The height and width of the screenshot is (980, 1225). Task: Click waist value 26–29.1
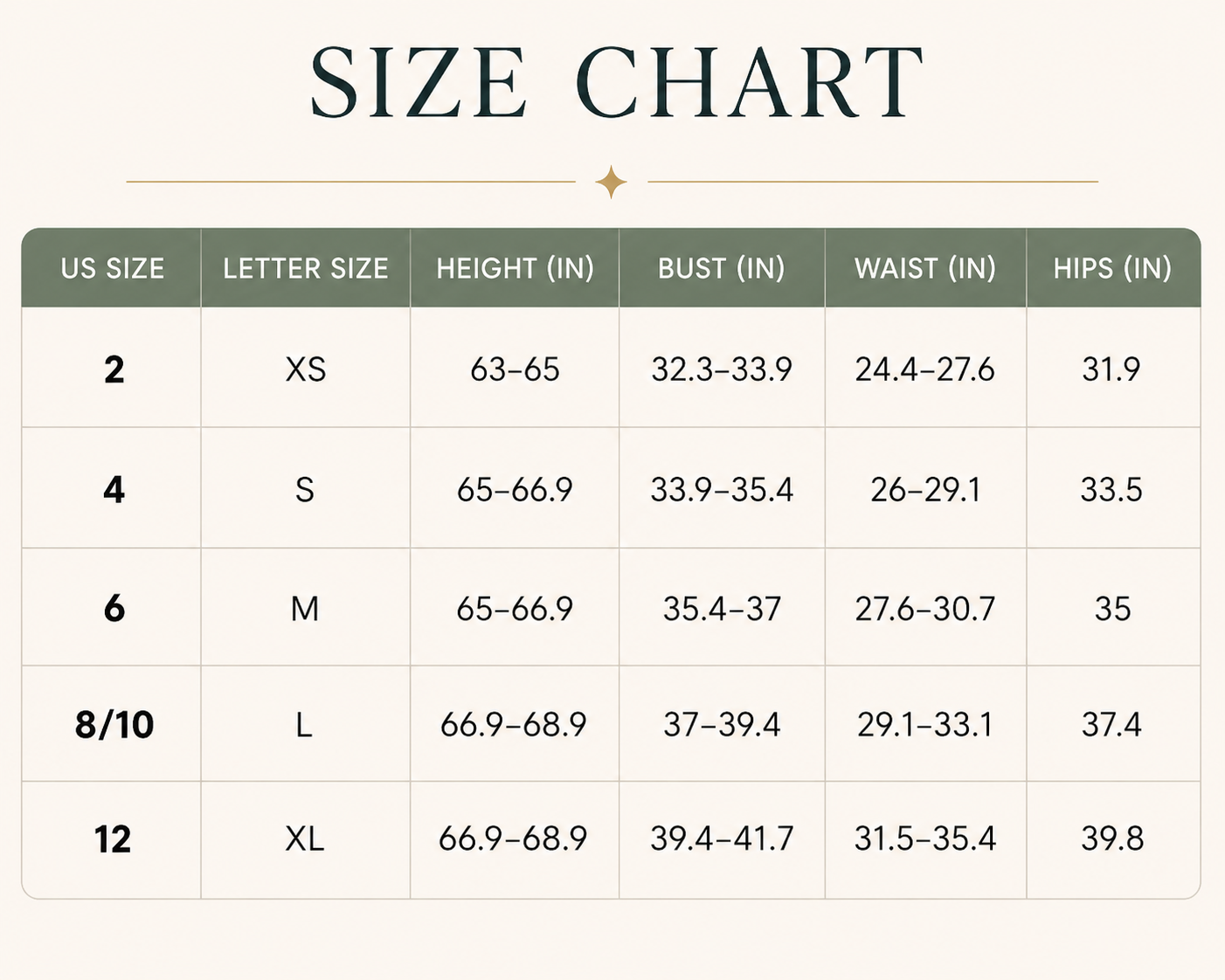click(925, 489)
